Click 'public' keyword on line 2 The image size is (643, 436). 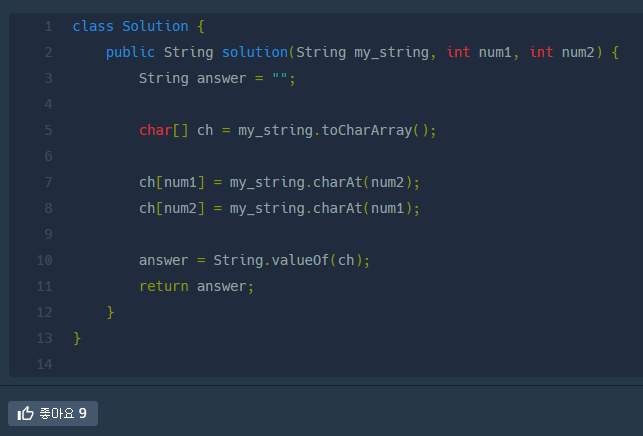(130, 52)
